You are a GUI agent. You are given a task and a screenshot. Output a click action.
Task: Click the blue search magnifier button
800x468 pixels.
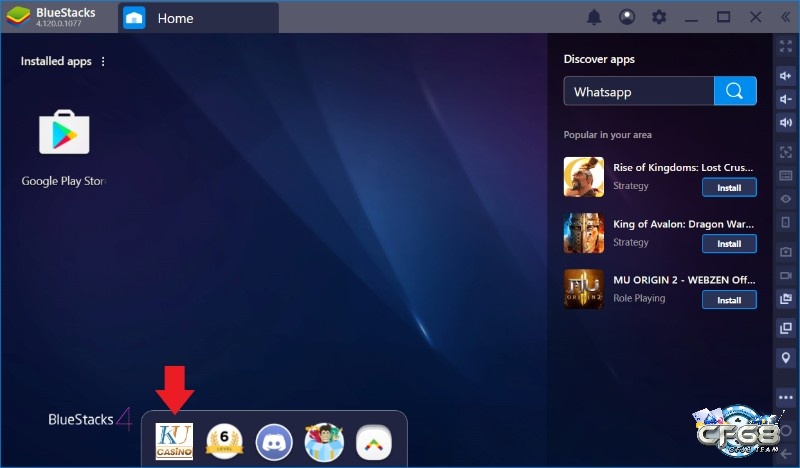(735, 91)
